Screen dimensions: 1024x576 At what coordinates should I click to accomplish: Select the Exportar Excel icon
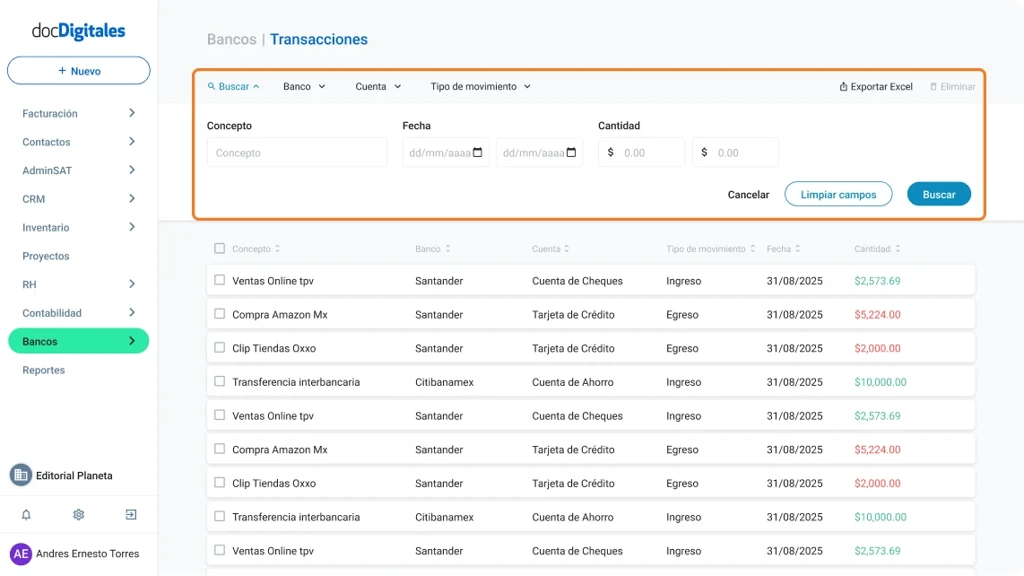[843, 86]
